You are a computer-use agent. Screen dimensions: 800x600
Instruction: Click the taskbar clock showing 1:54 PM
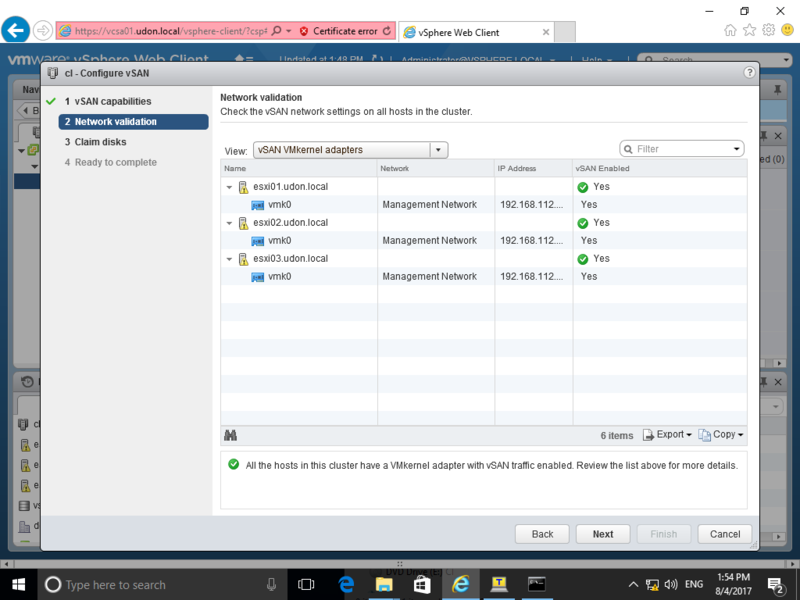click(734, 585)
